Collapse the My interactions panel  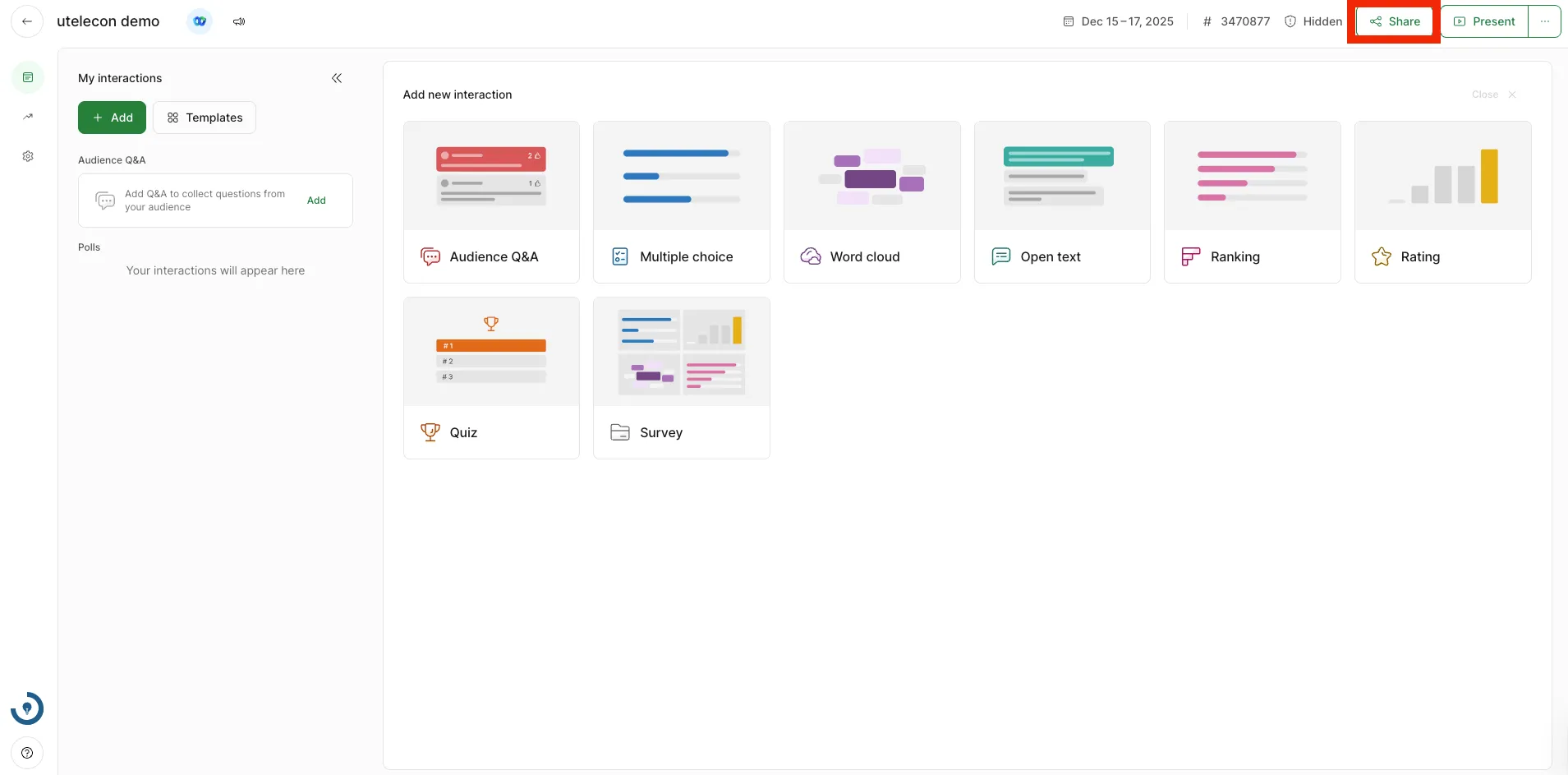coord(337,78)
